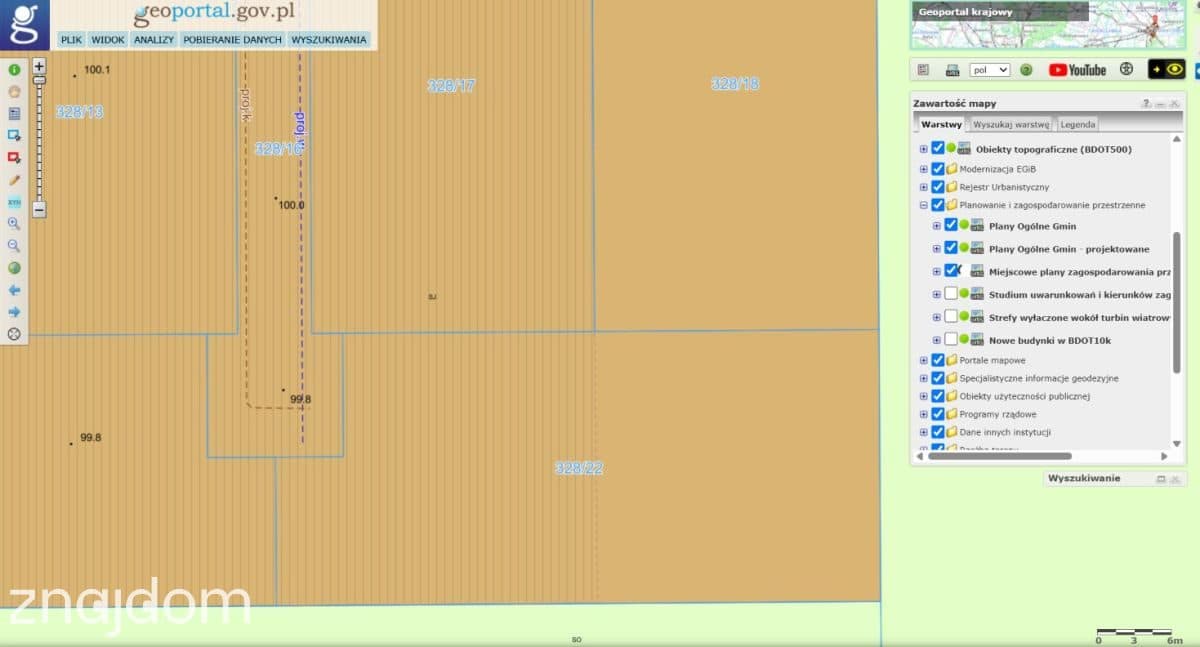1200x647 pixels.
Task: Select the zoom in magnifier tool
Action: pos(14,224)
